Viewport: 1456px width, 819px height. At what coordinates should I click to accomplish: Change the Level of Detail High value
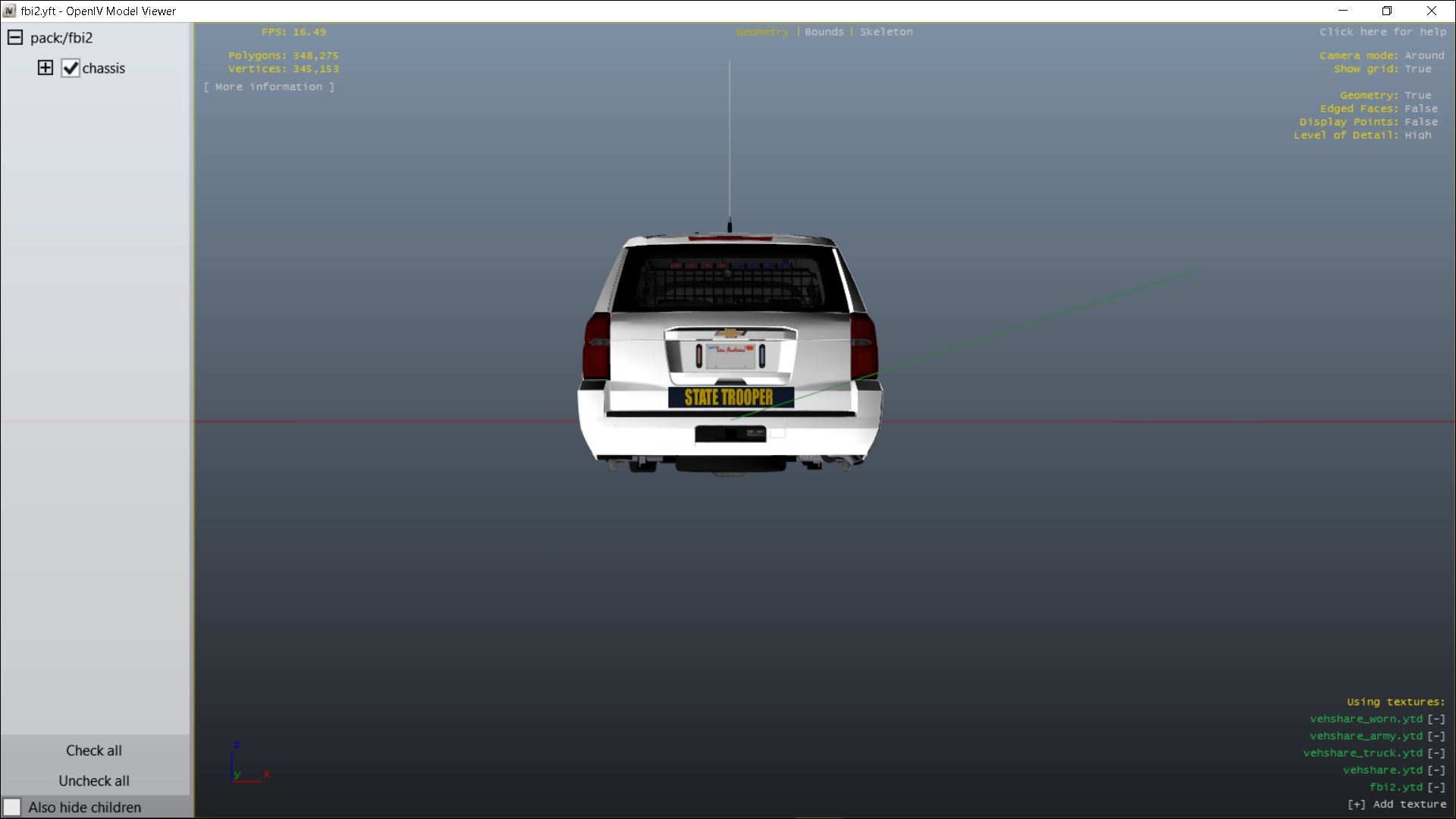1417,135
